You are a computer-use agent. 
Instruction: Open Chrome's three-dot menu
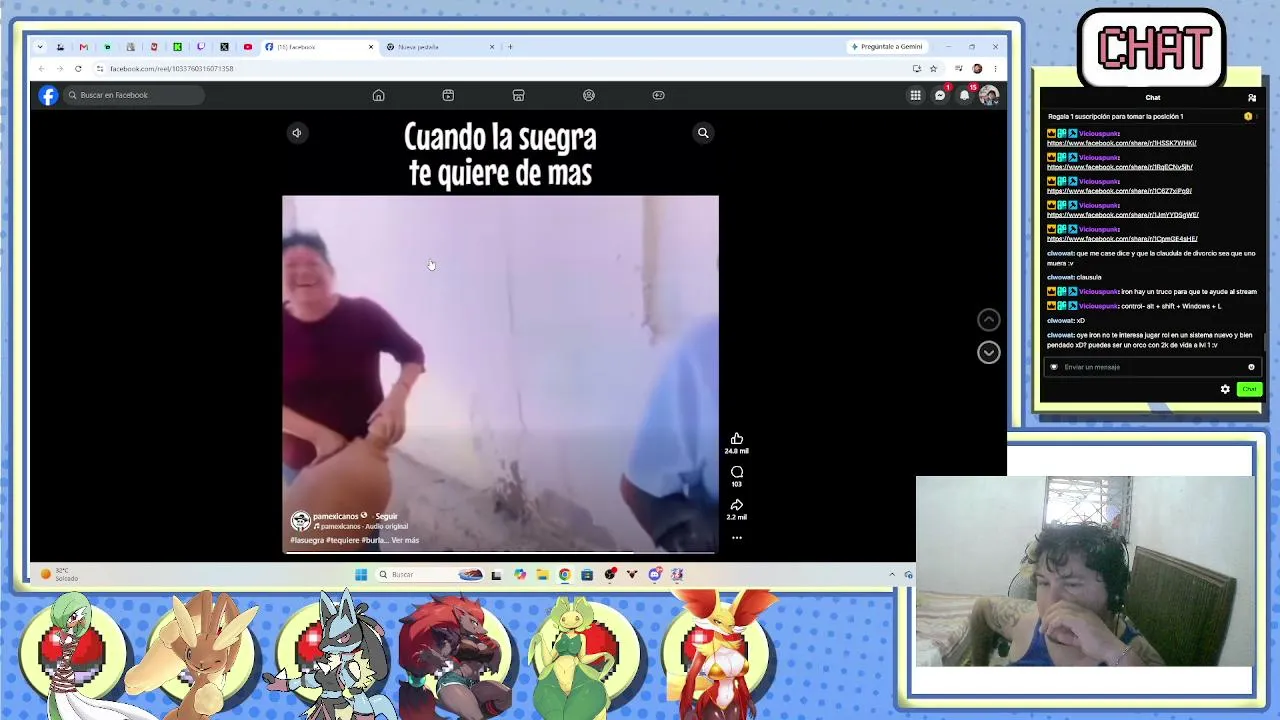pos(995,69)
